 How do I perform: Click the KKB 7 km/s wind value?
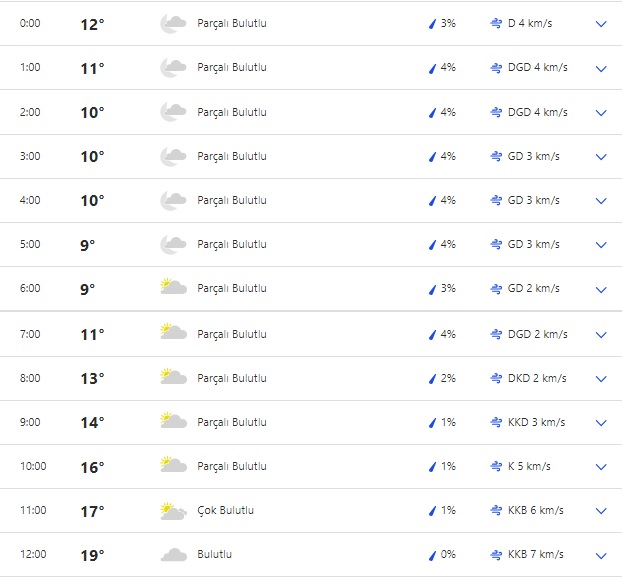[x=535, y=554]
